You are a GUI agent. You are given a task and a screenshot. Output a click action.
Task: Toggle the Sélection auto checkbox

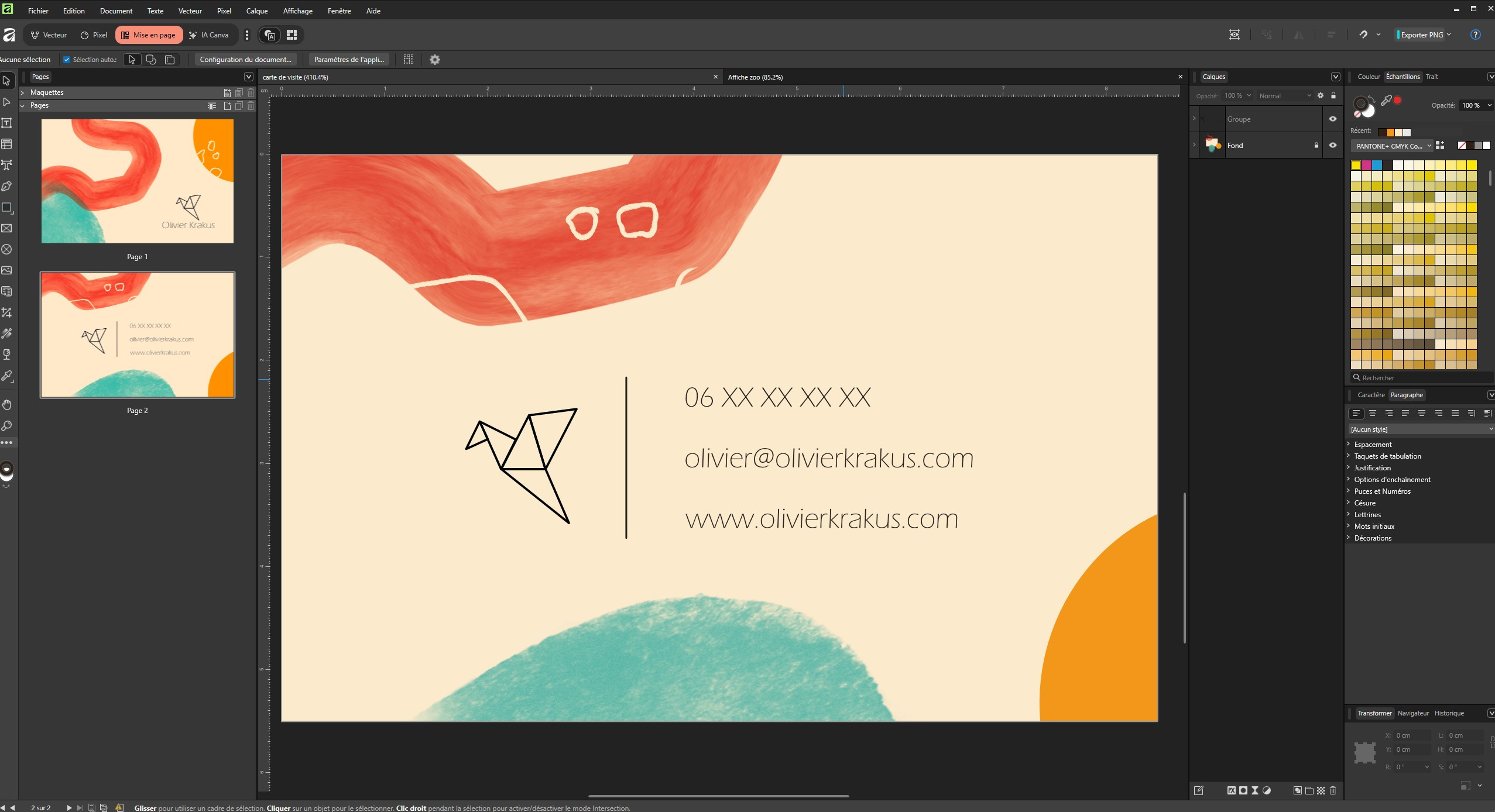coord(67,60)
